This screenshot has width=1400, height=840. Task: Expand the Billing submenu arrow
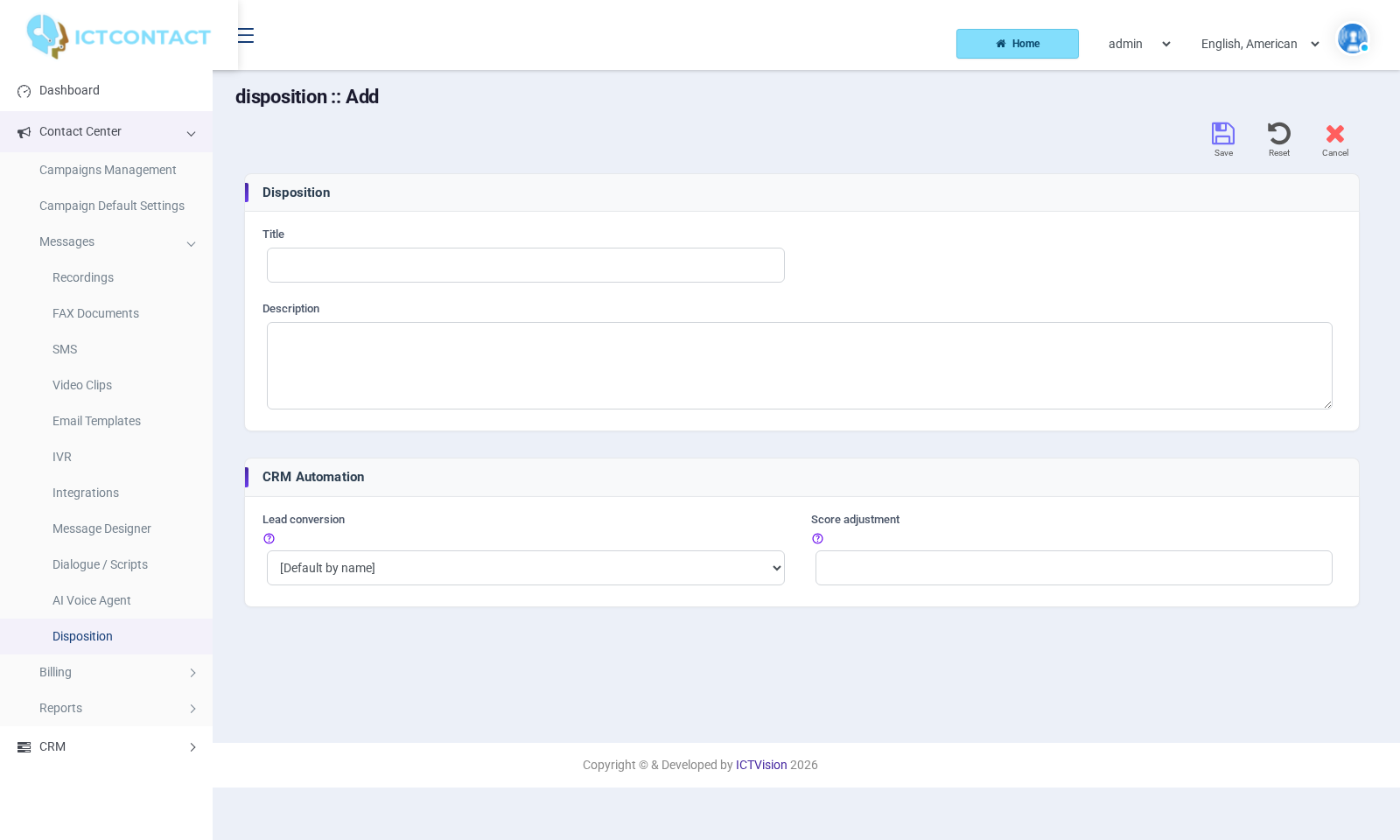192,673
